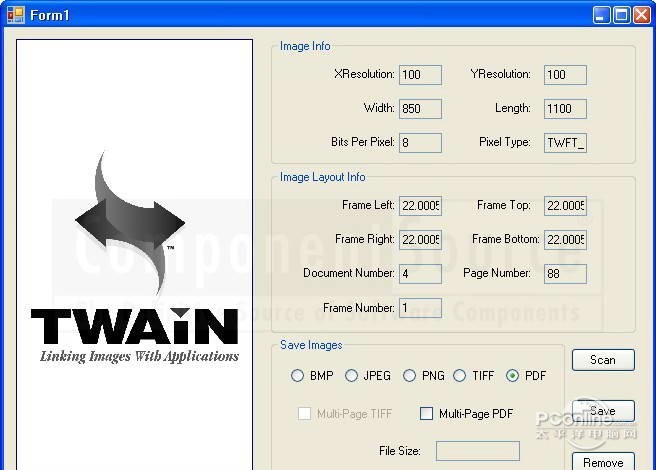Click the XResolution label
The width and height of the screenshot is (656, 470).
364,74
